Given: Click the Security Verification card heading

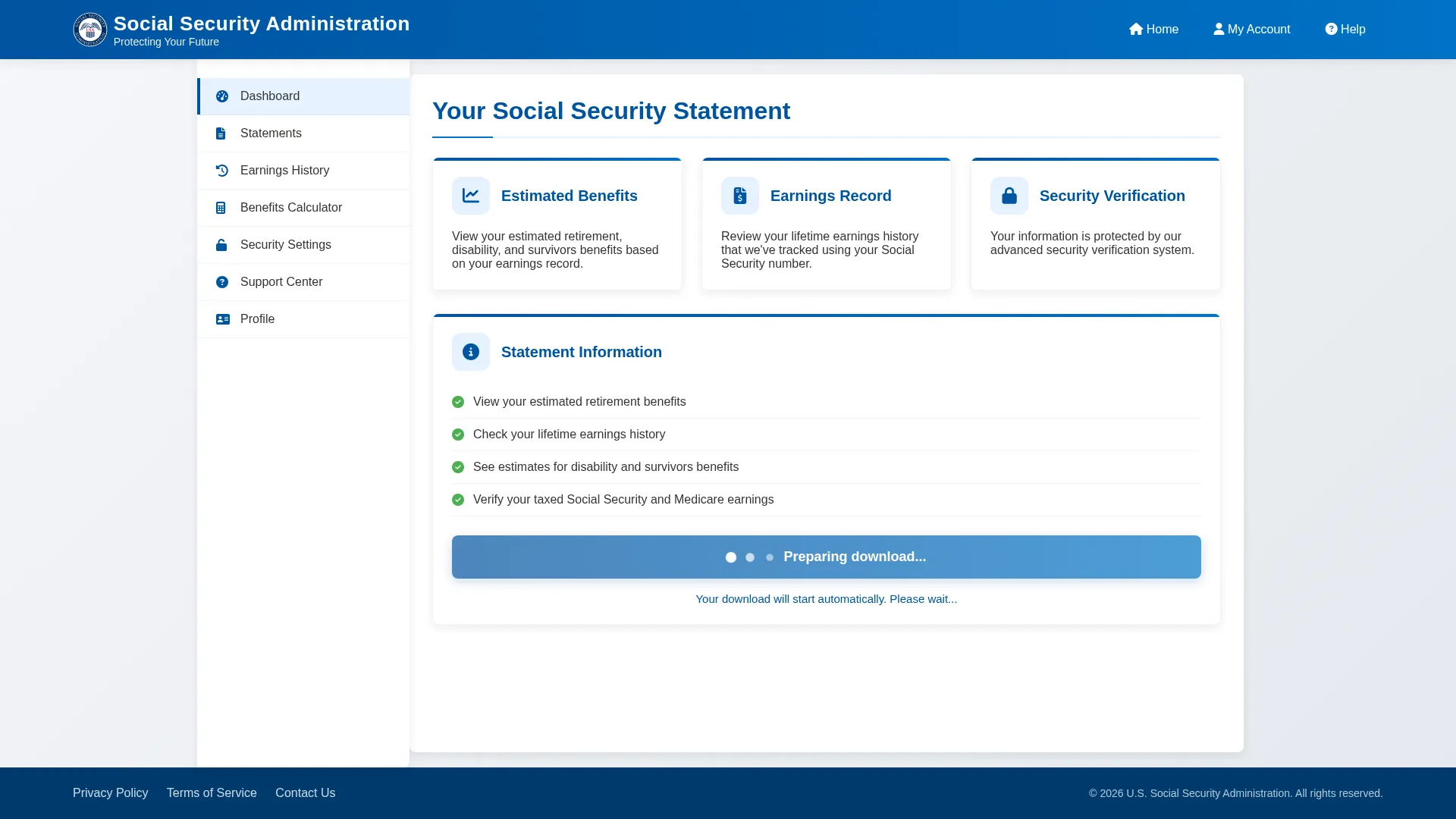Looking at the screenshot, I should click(1112, 196).
